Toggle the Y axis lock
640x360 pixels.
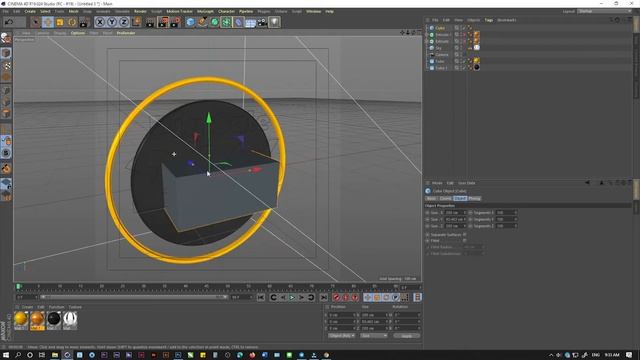tap(112, 22)
